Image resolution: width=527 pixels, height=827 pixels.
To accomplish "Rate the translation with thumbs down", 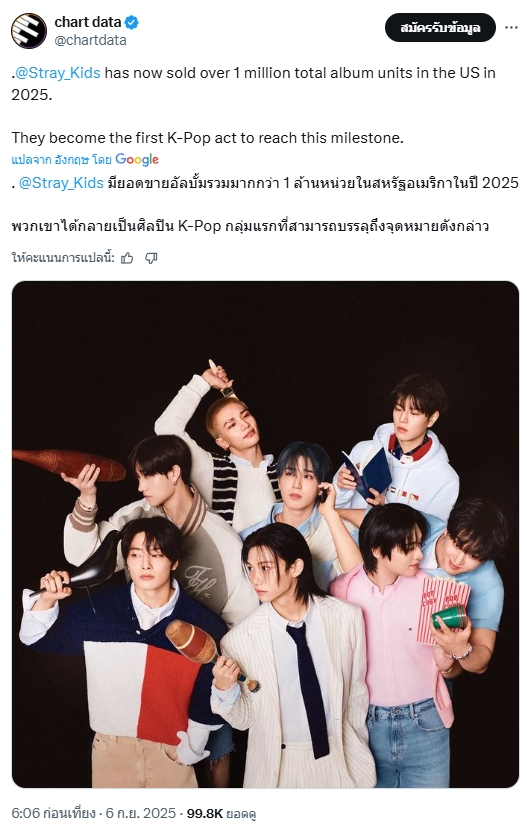I will [x=151, y=258].
